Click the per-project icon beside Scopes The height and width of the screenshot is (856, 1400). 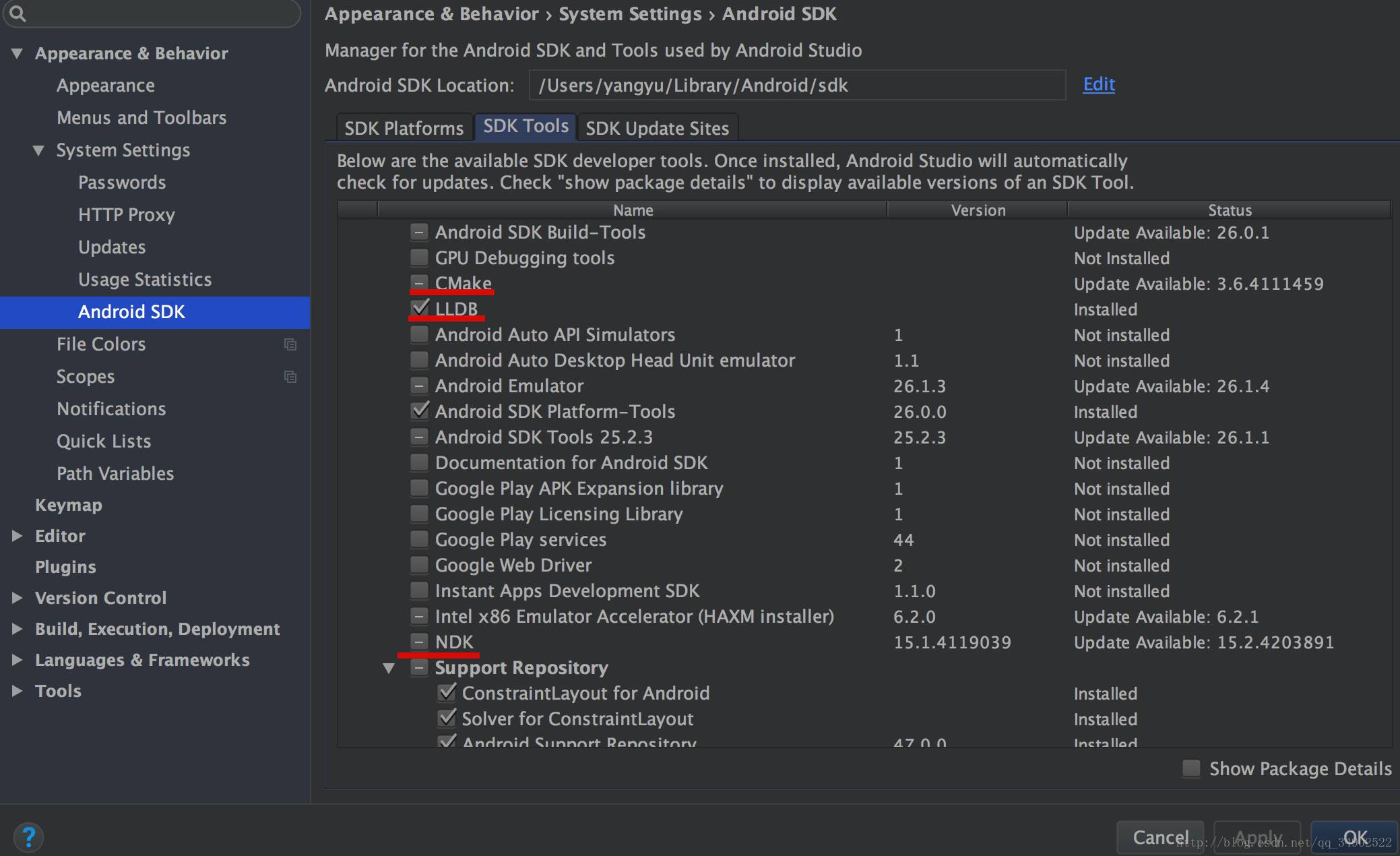pyautogui.click(x=290, y=377)
